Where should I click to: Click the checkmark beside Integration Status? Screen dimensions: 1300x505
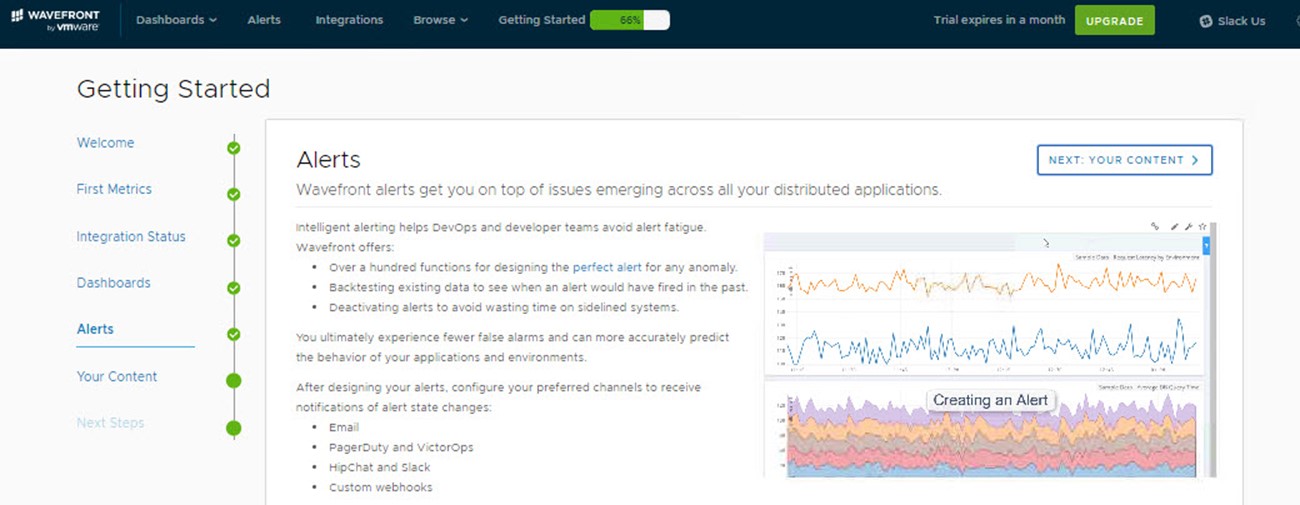click(x=234, y=241)
